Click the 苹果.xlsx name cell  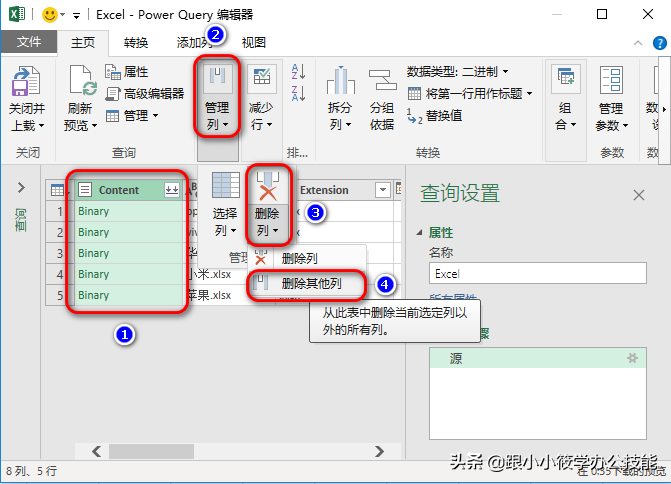click(x=217, y=295)
